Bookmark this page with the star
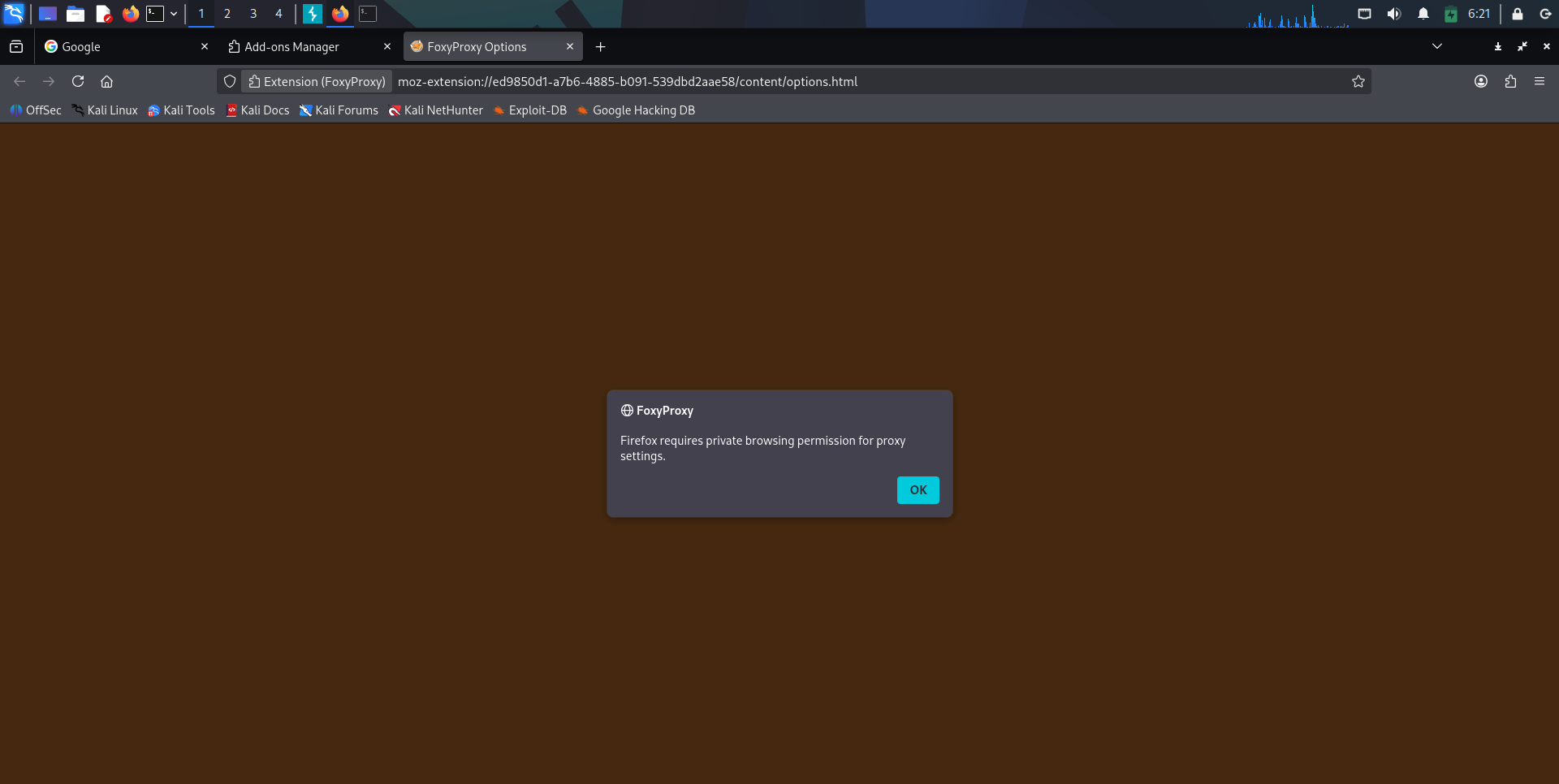The width and height of the screenshot is (1559, 784). coord(1358,81)
